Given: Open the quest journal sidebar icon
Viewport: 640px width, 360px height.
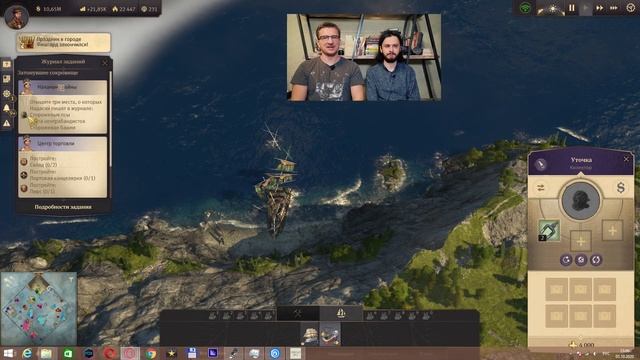Looking at the screenshot, I should point(7,64).
